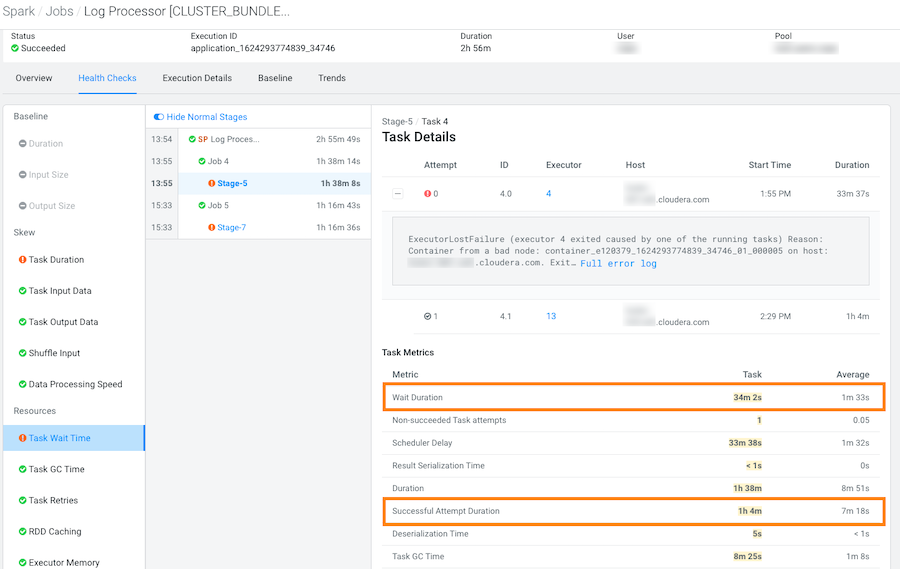Click the 8m 25s Task GC Time value
900x569 pixels.
tap(747, 556)
